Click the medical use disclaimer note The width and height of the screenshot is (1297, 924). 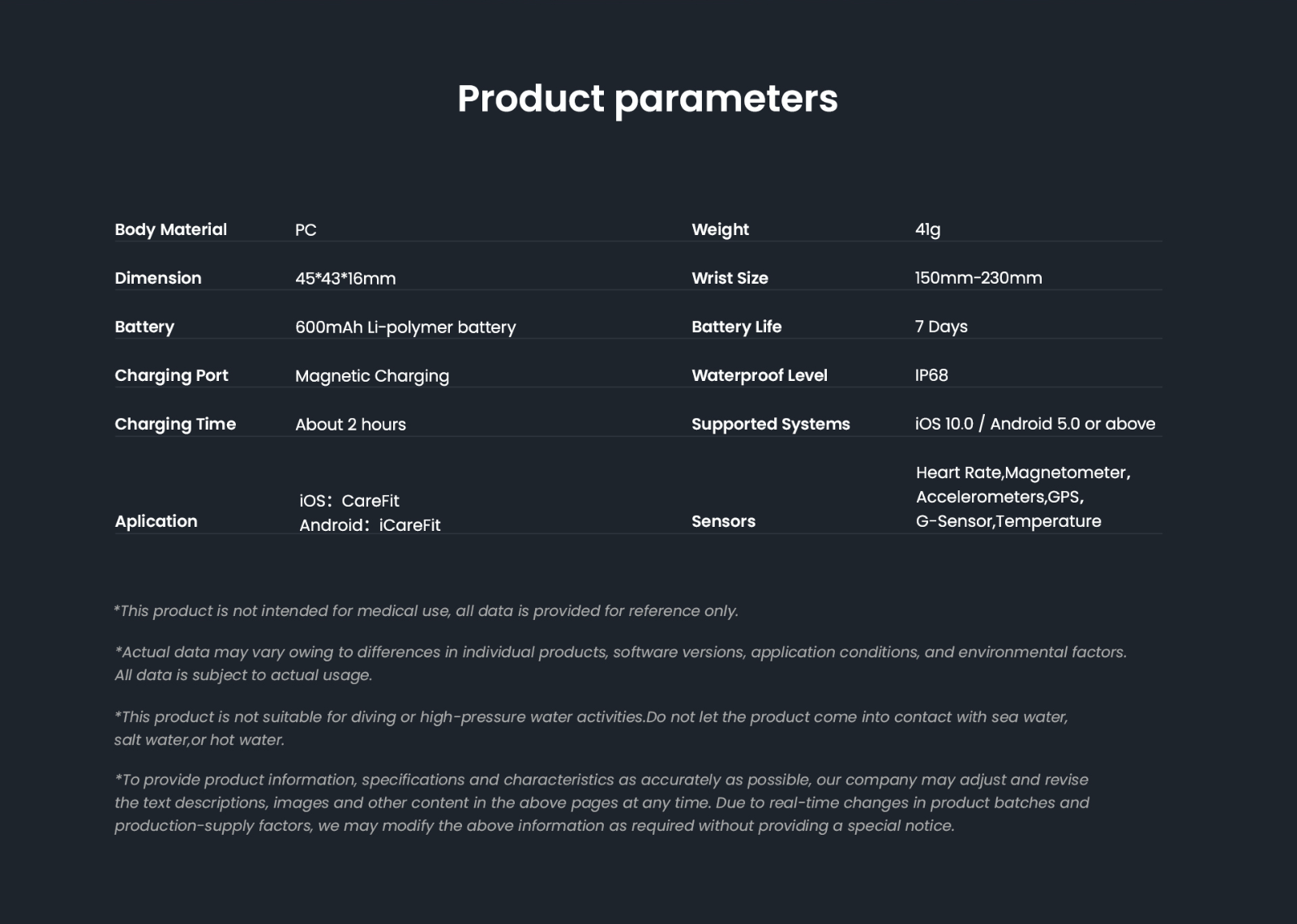click(x=426, y=611)
